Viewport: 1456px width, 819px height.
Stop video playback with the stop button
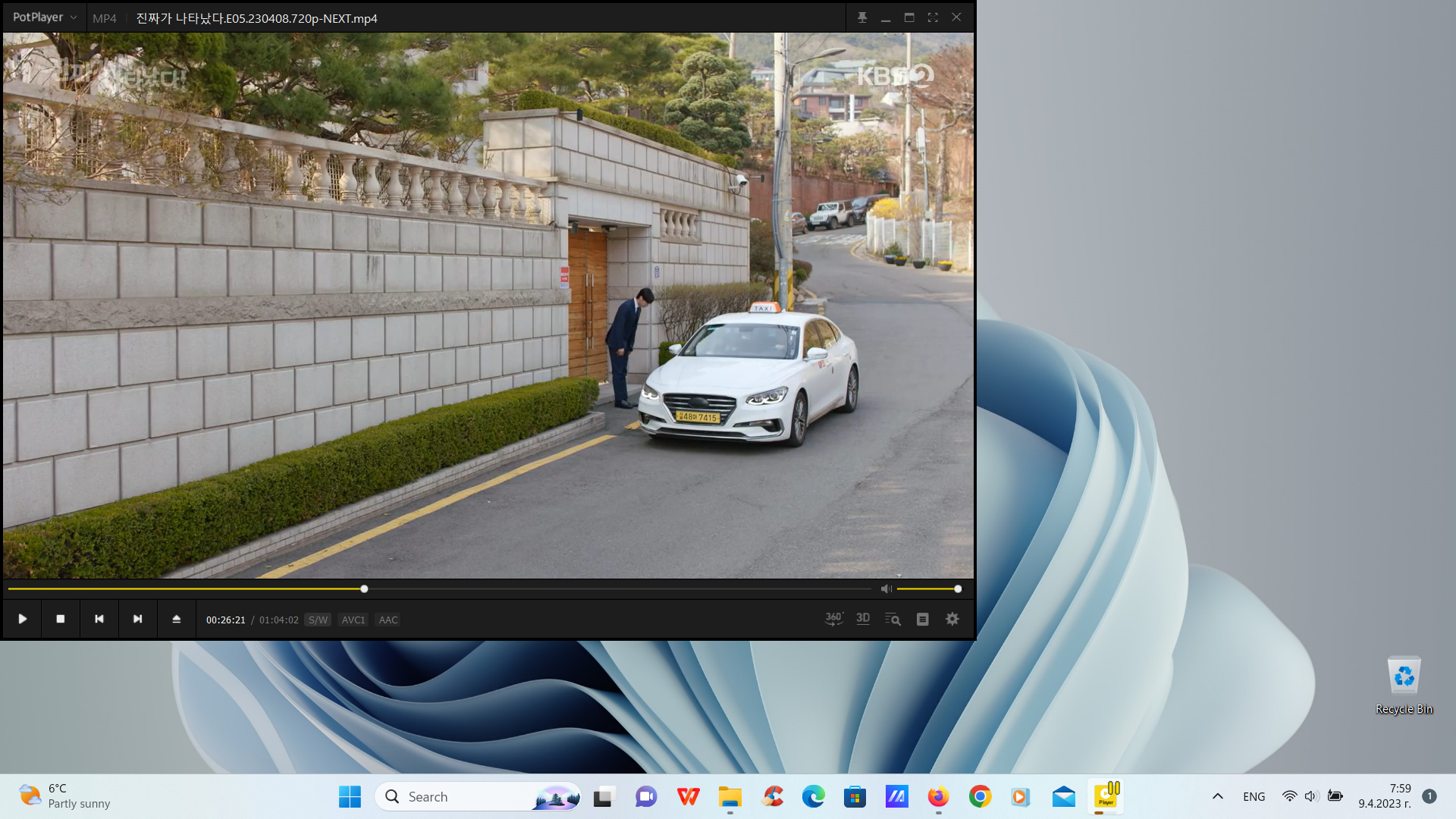61,619
